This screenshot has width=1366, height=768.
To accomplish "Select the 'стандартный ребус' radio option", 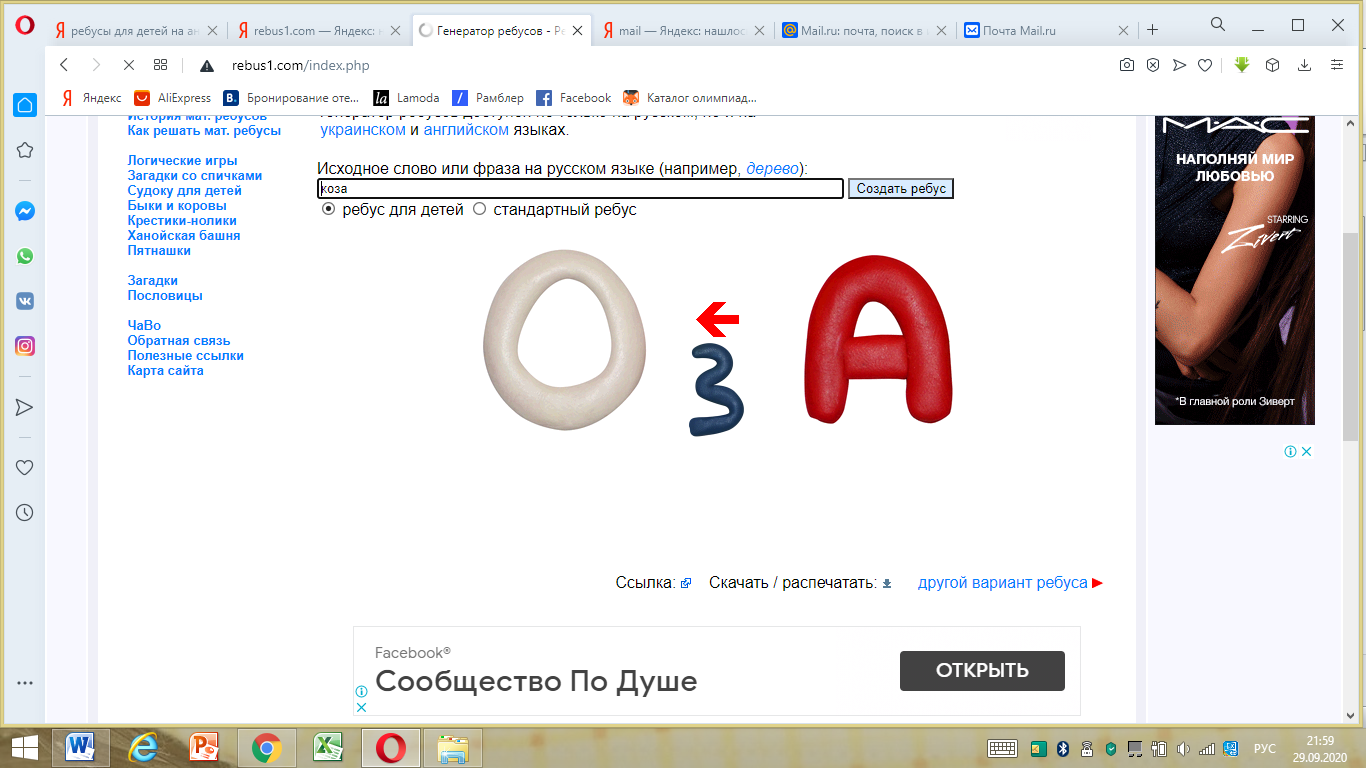I will [479, 210].
